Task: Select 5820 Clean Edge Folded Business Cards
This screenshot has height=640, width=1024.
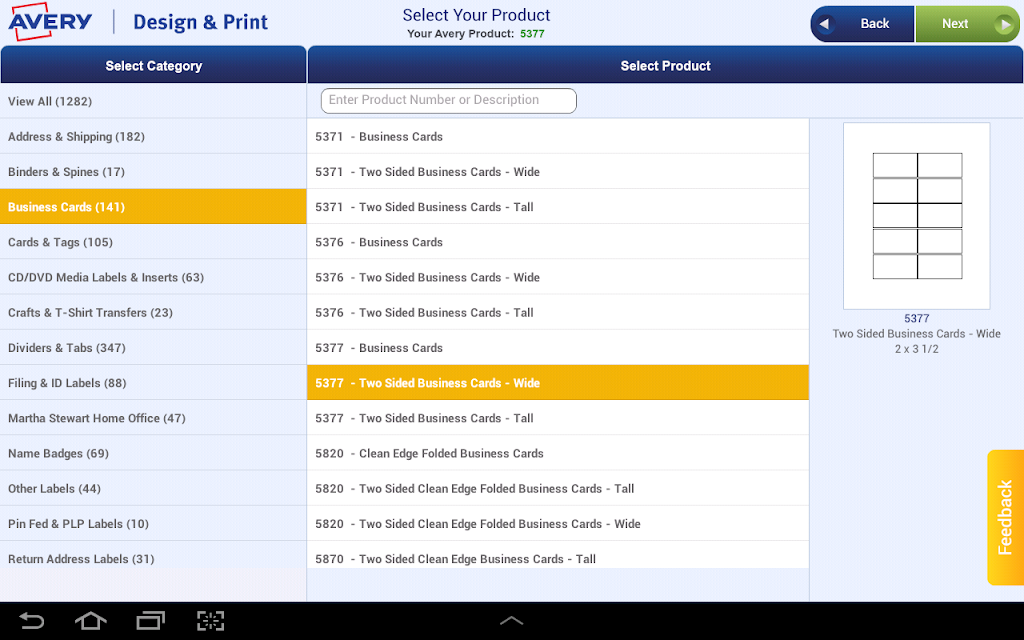Action: [x=558, y=454]
